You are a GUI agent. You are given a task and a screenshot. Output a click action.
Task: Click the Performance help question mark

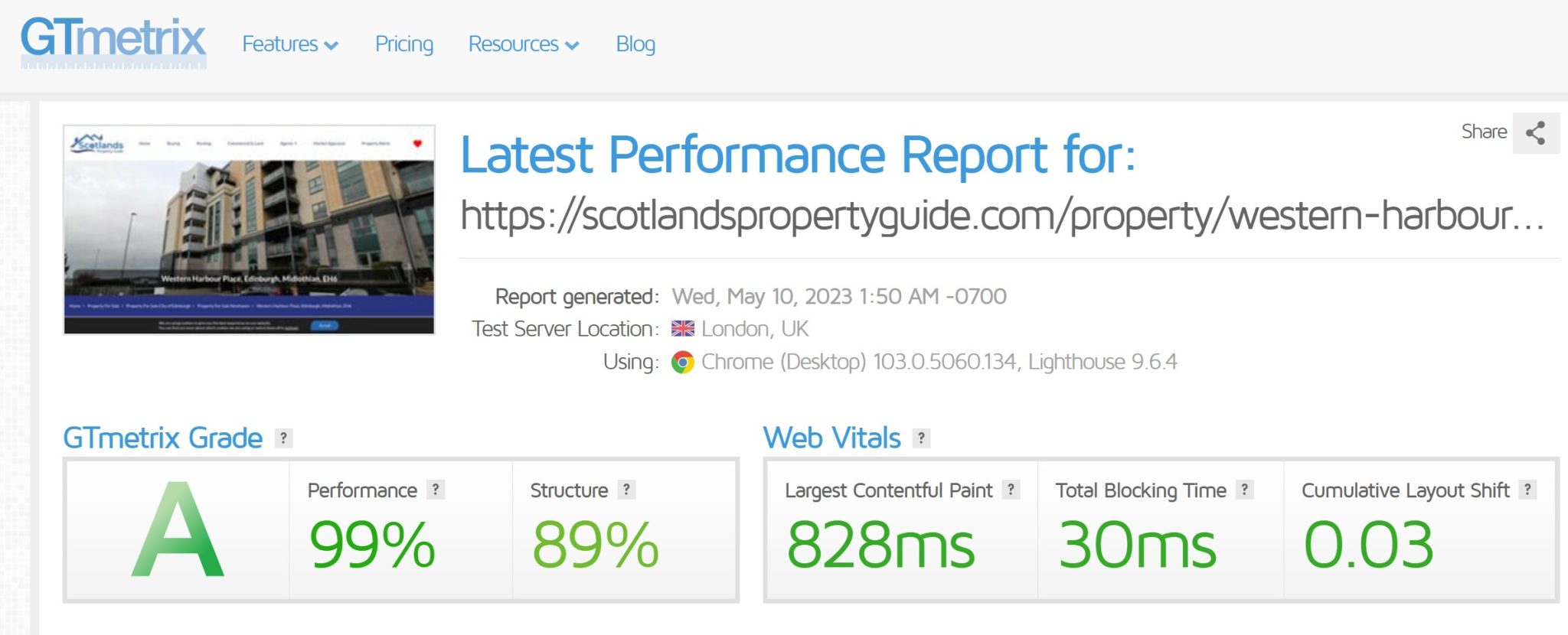(436, 490)
